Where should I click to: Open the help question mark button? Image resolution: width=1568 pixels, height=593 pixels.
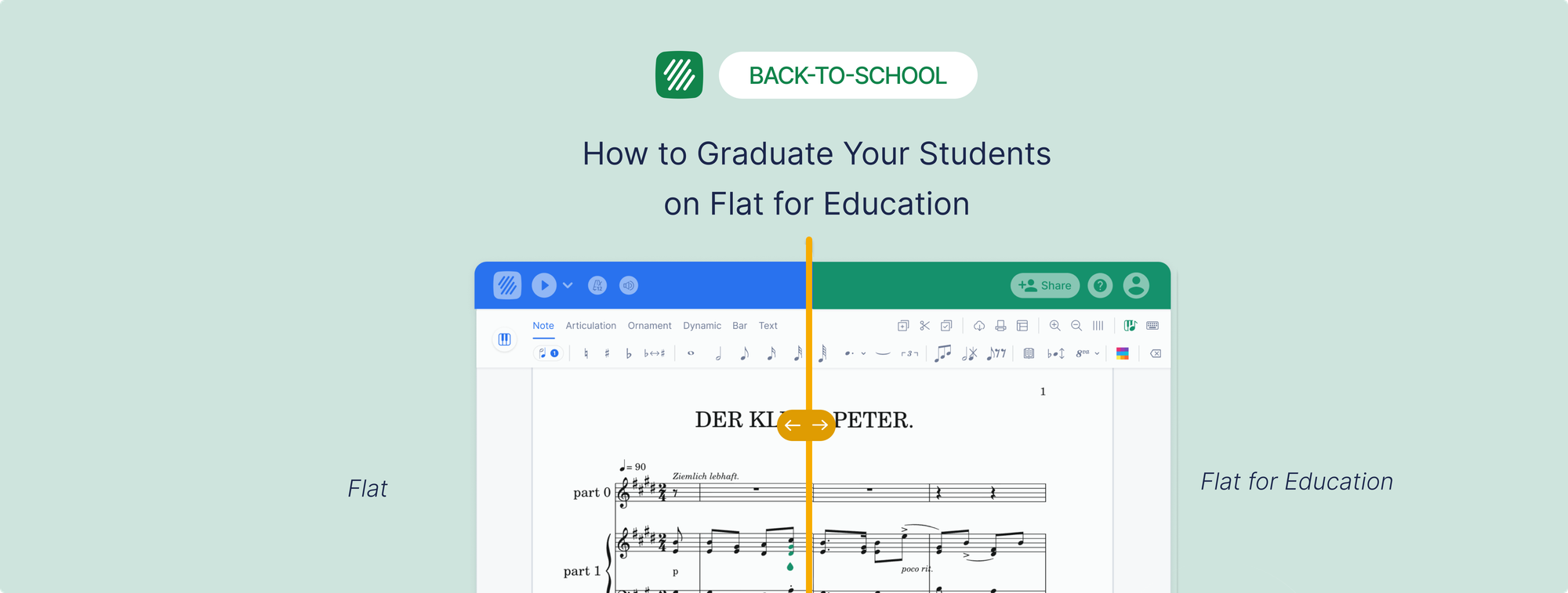point(1101,285)
